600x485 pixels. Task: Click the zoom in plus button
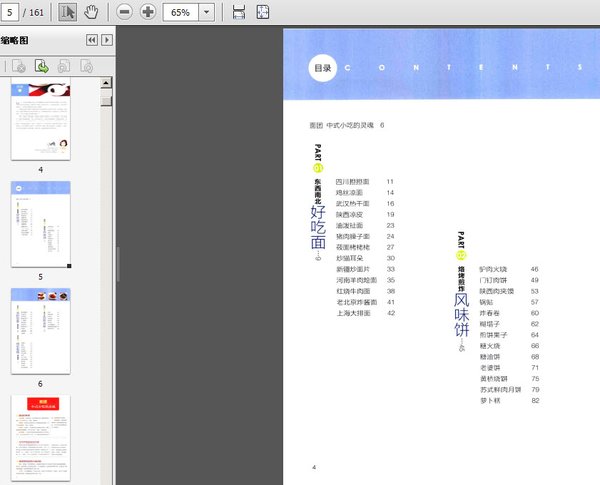tap(148, 12)
